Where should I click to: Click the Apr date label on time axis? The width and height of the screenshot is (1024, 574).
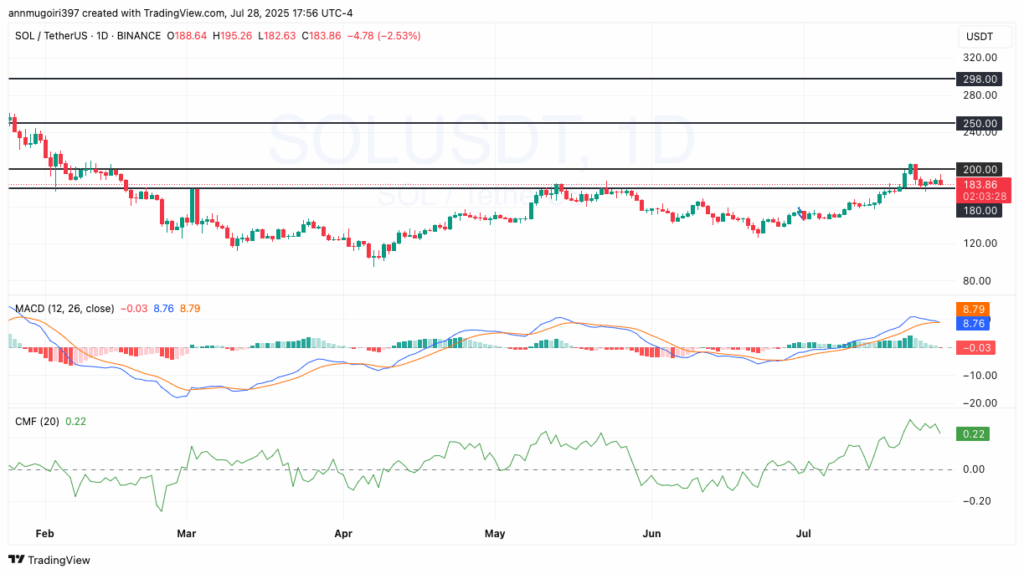click(343, 534)
